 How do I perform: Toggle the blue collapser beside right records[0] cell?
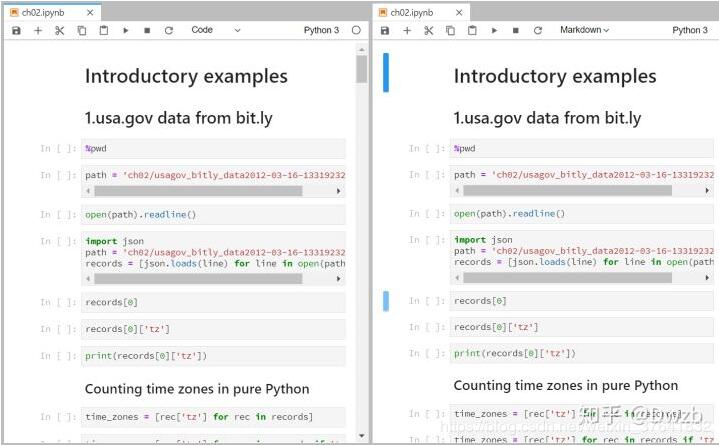(386, 300)
